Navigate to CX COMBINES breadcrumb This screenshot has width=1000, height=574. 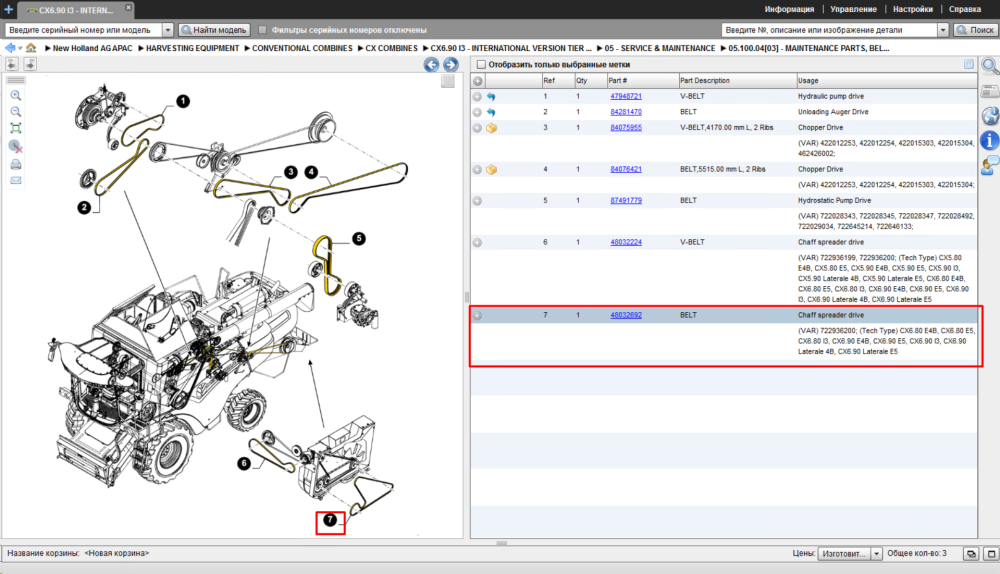coord(391,48)
